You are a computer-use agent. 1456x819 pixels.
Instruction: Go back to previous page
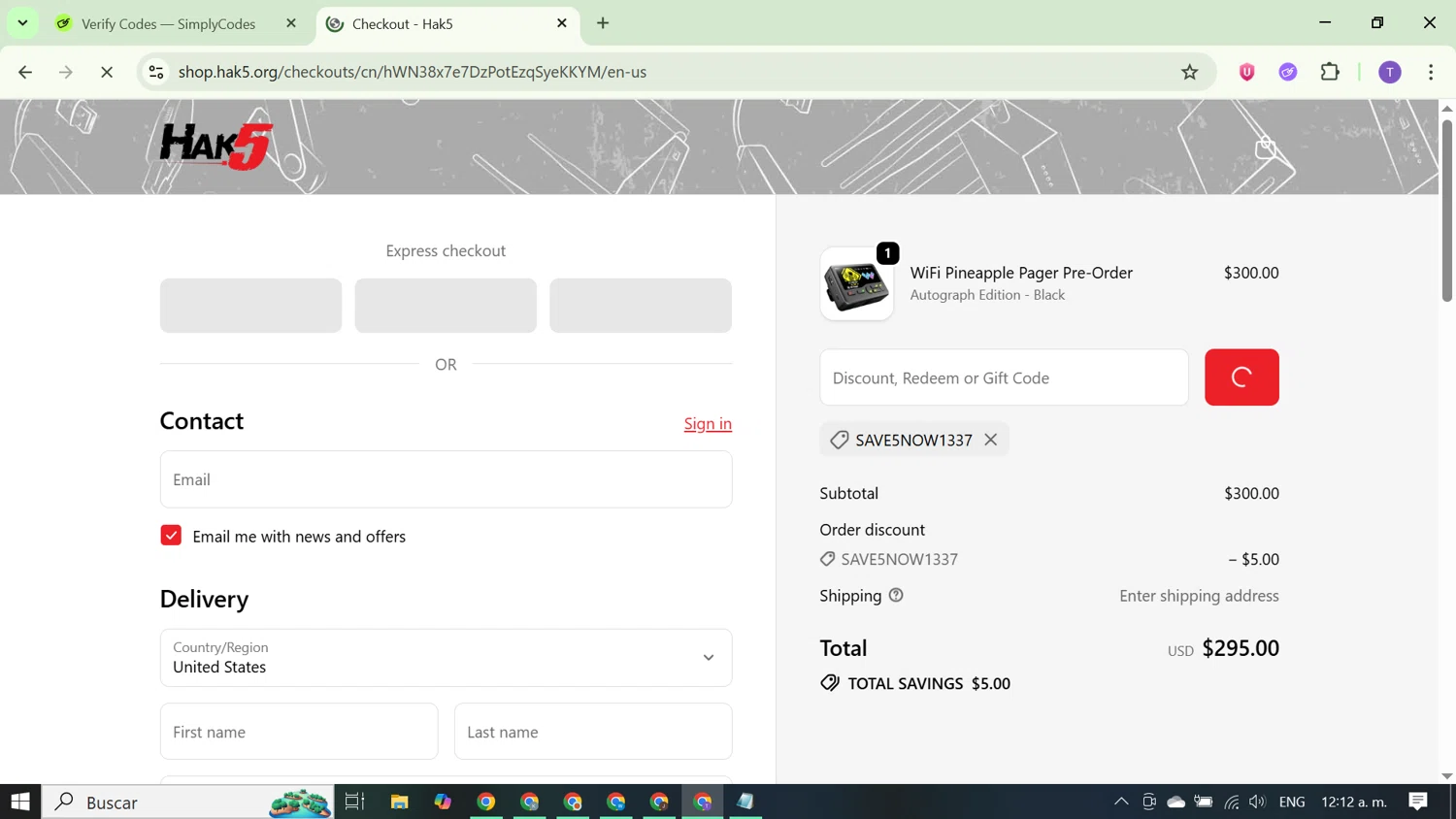click(x=25, y=72)
